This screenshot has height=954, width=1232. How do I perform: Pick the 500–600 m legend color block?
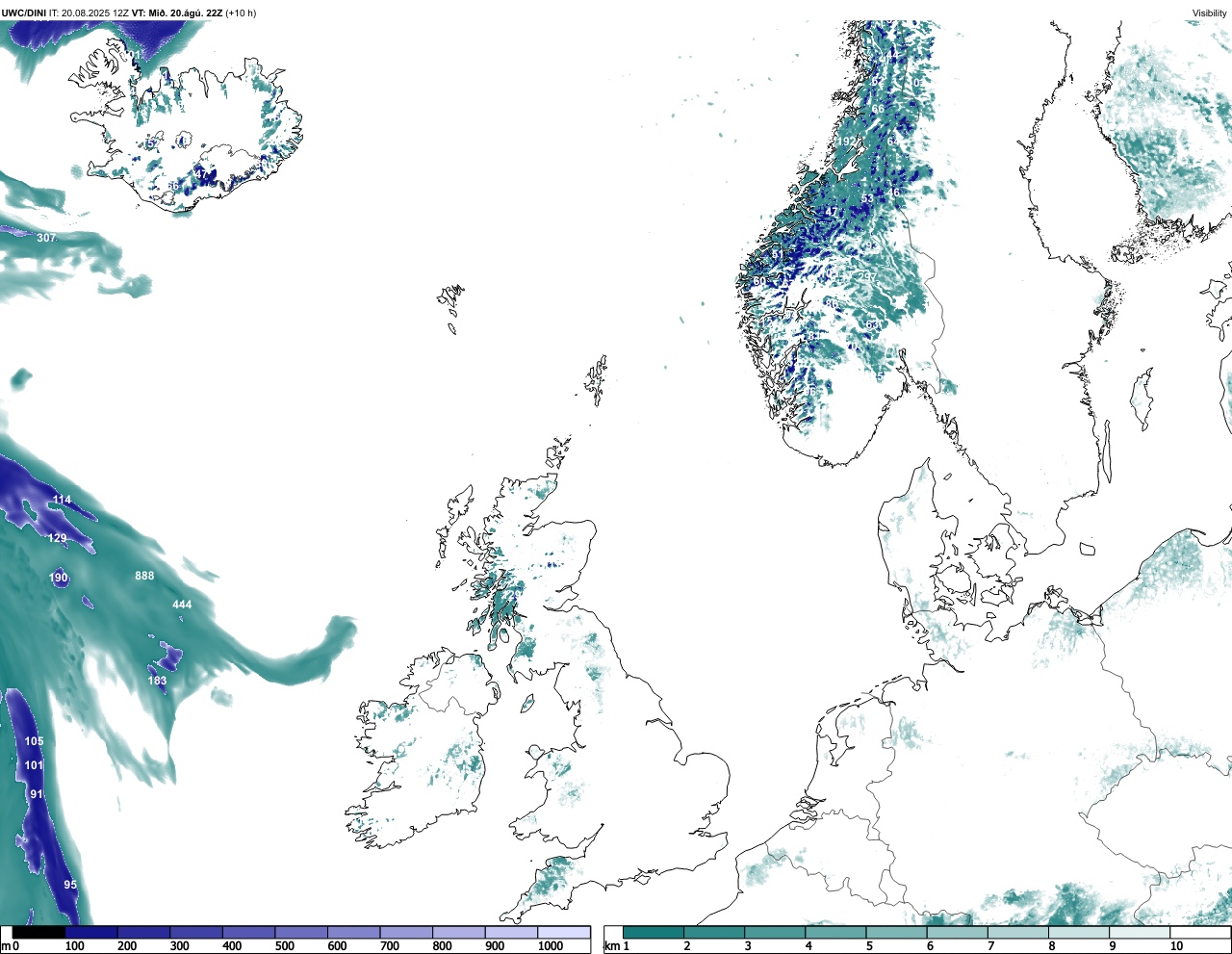point(301,933)
